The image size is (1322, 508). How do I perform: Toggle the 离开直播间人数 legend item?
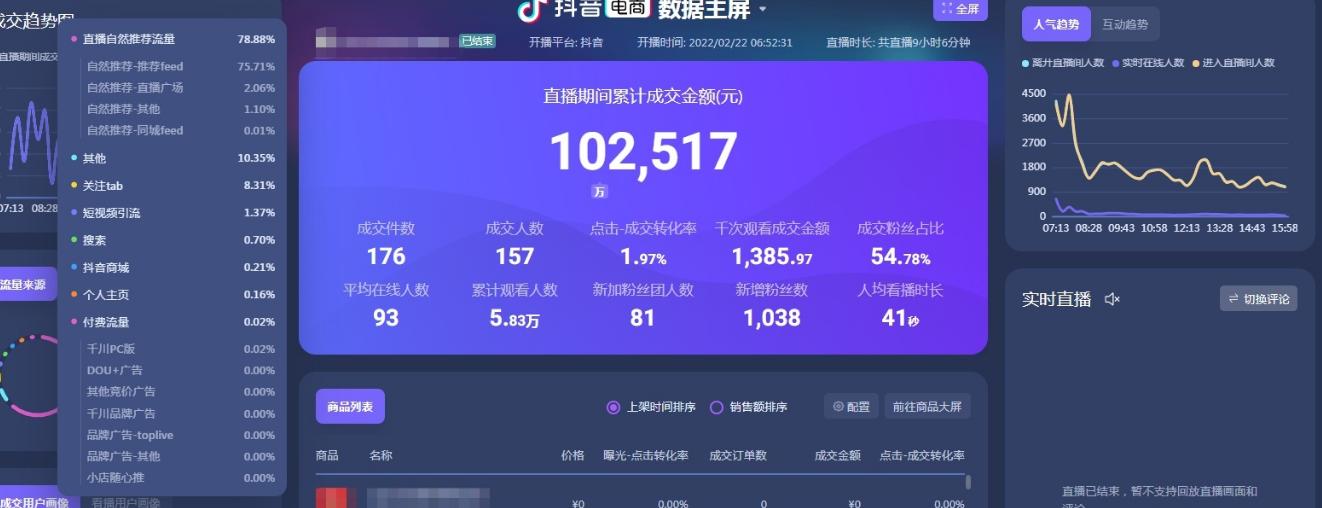click(1063, 63)
